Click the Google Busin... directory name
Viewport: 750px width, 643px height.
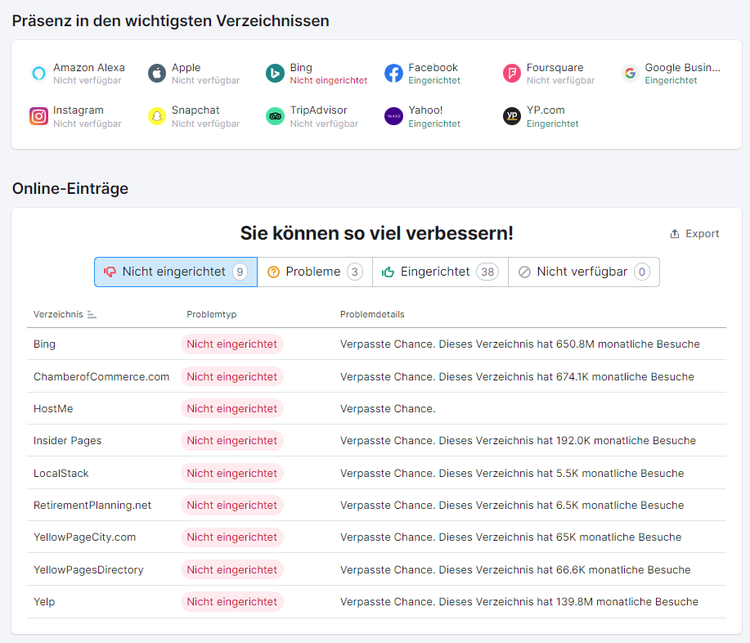683,67
